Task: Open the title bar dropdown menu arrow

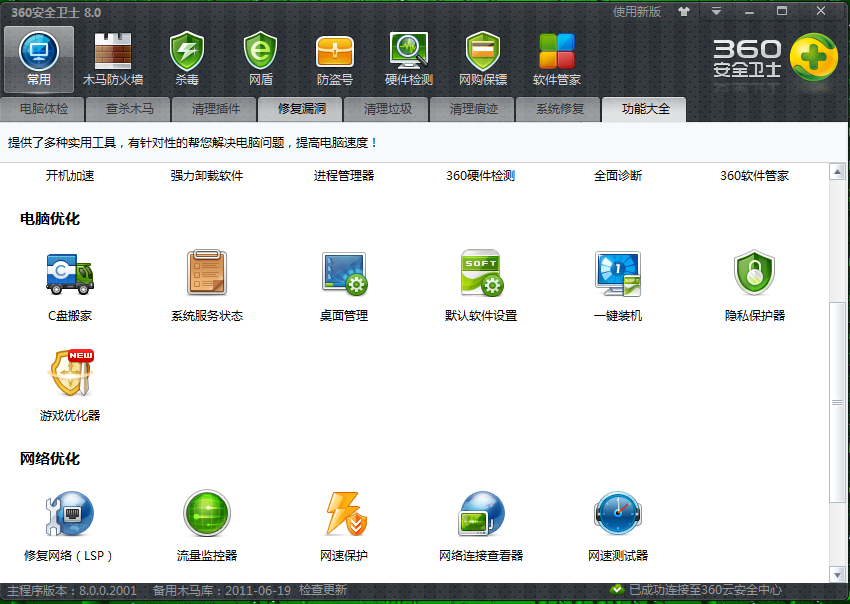Action: tap(717, 11)
